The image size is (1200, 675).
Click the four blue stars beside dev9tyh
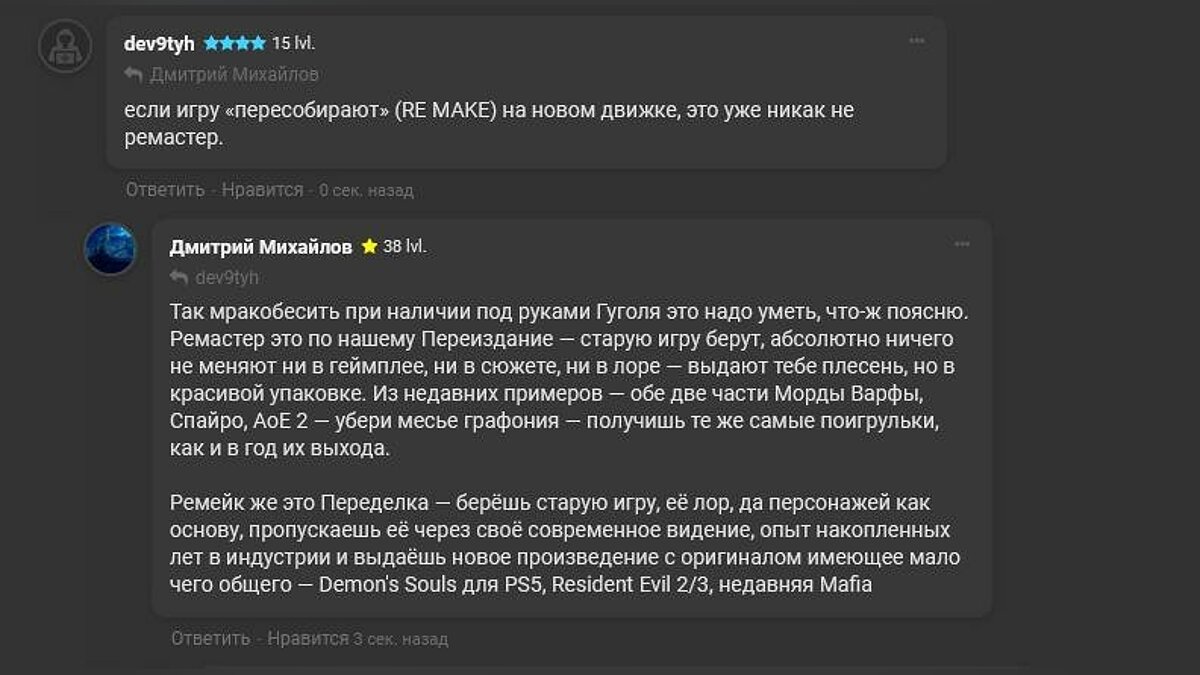pos(234,43)
